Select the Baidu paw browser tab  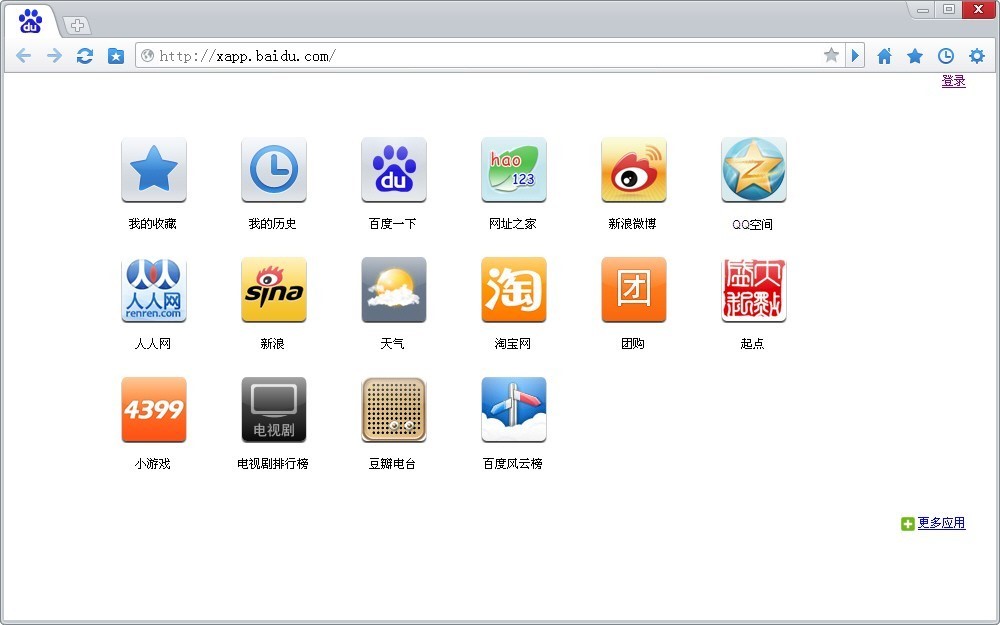click(x=30, y=22)
